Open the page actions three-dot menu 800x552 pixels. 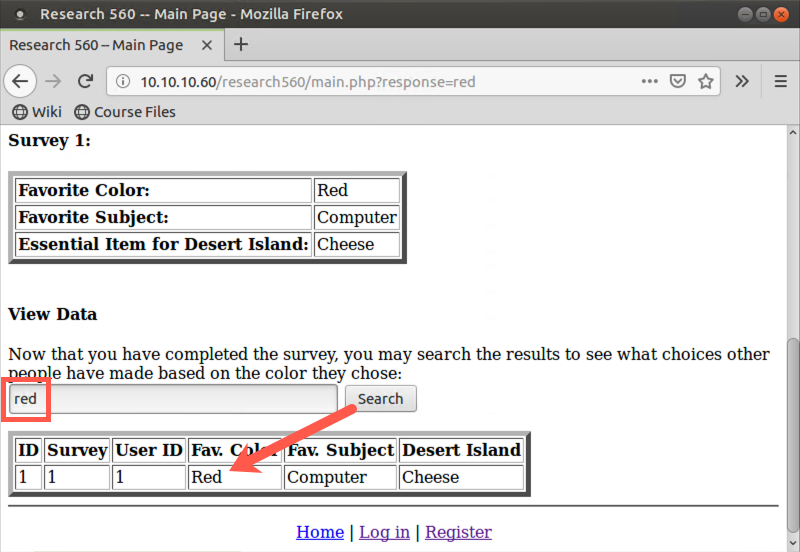point(649,81)
